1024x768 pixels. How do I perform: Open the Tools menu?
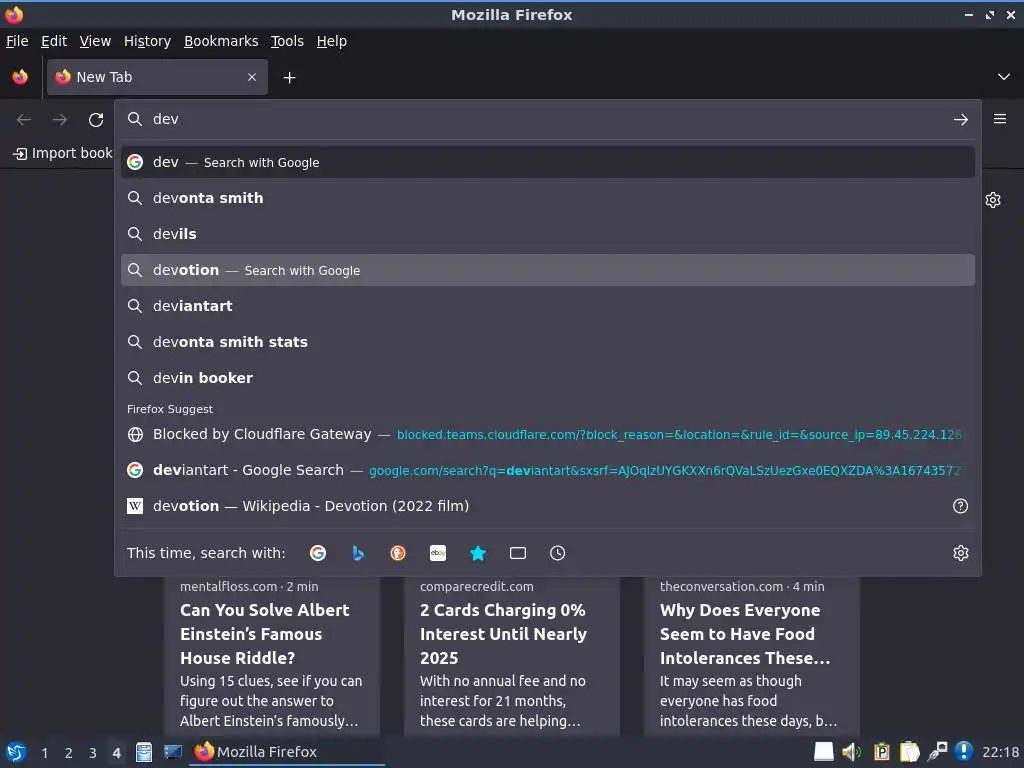(x=287, y=41)
